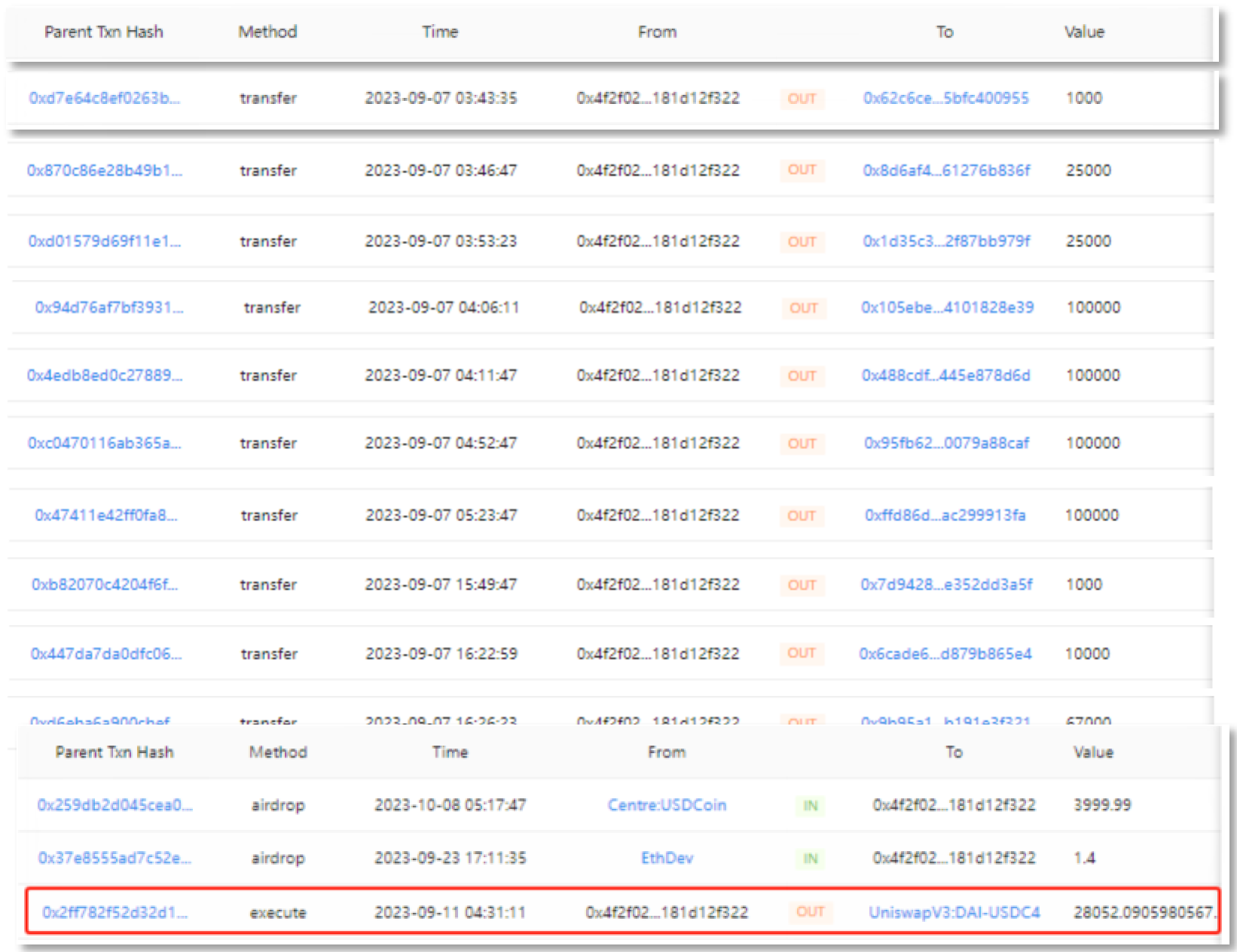Click recipient address 0x488cdf...445e878d6d
The width and height of the screenshot is (1237, 952).
(x=945, y=375)
